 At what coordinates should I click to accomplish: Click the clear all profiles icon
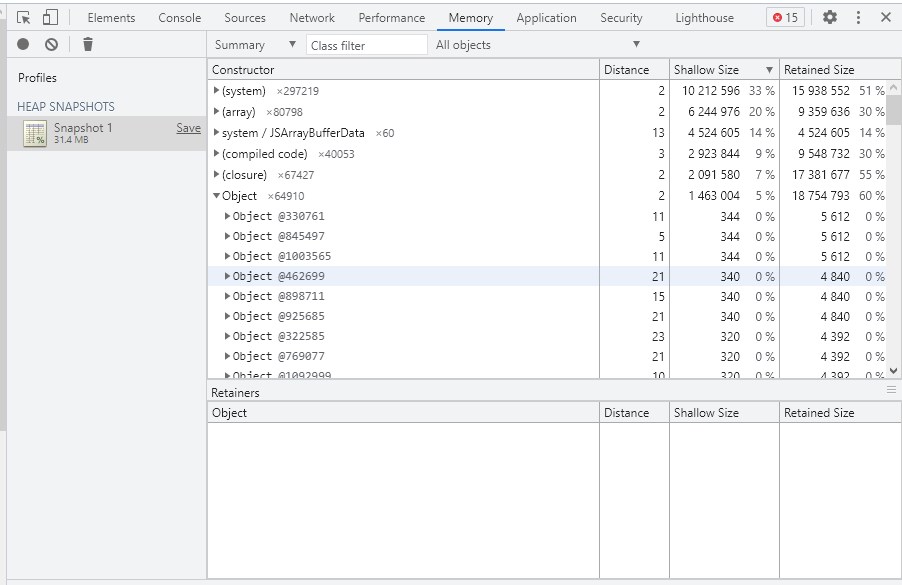tap(51, 44)
